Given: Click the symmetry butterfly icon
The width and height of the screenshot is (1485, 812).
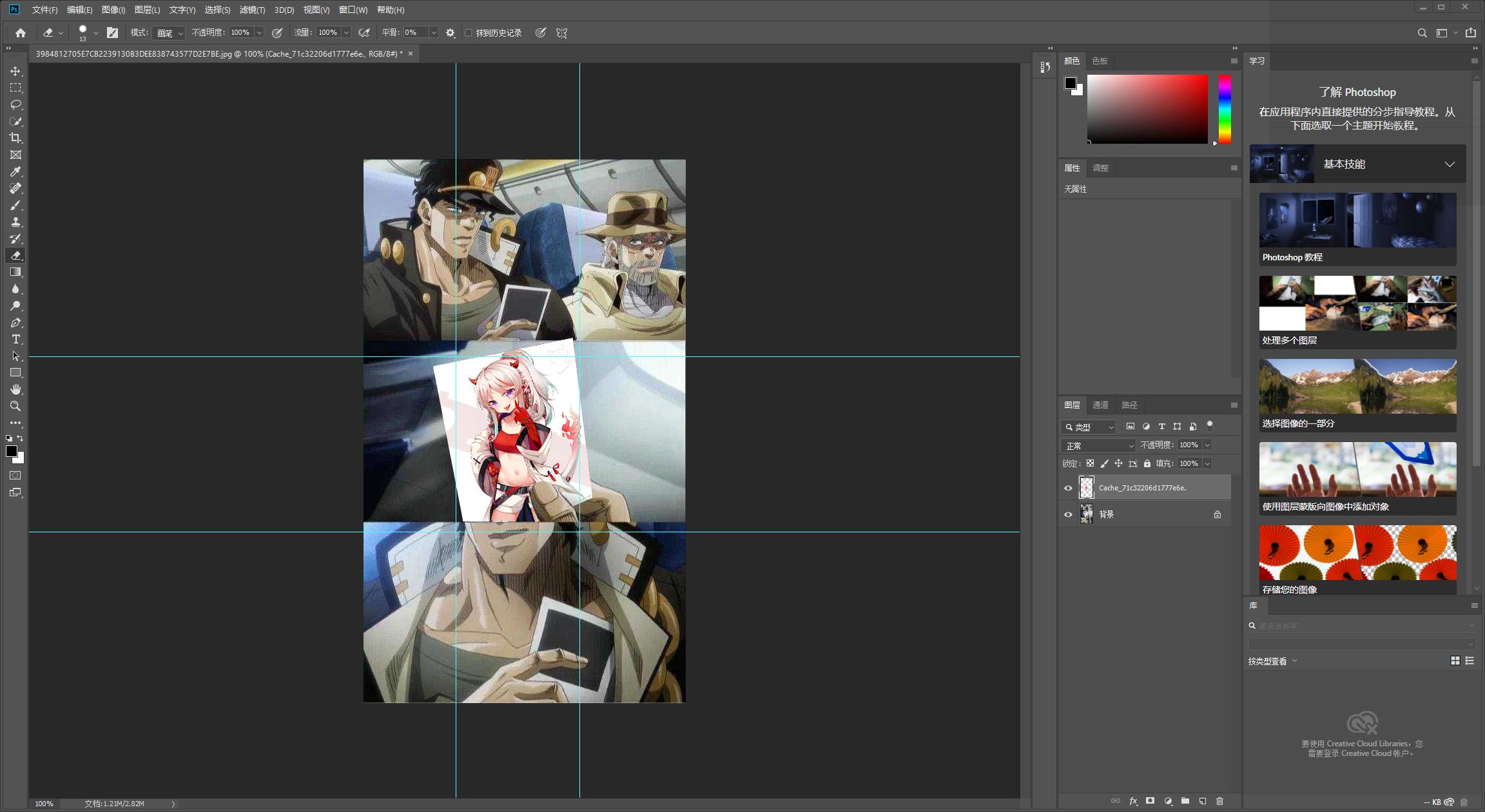Looking at the screenshot, I should (561, 33).
